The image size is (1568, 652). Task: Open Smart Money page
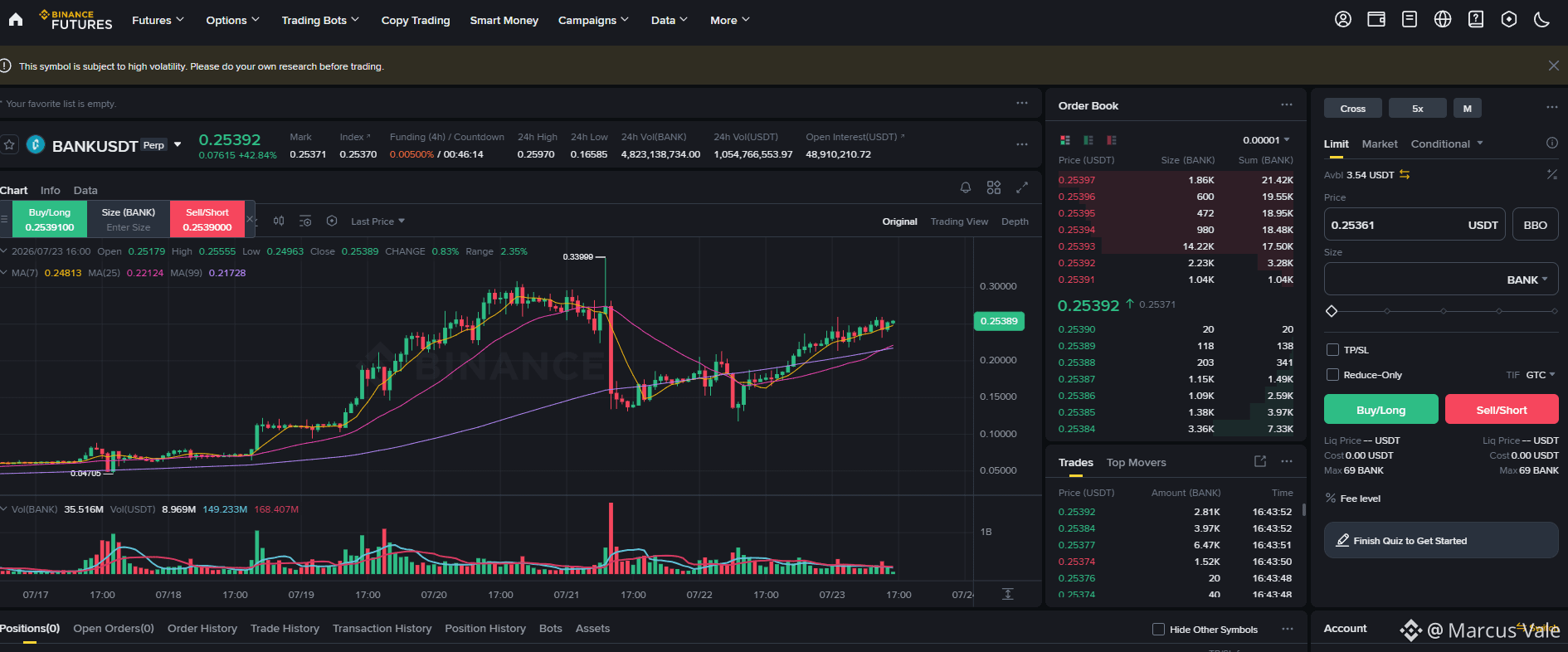tap(504, 20)
